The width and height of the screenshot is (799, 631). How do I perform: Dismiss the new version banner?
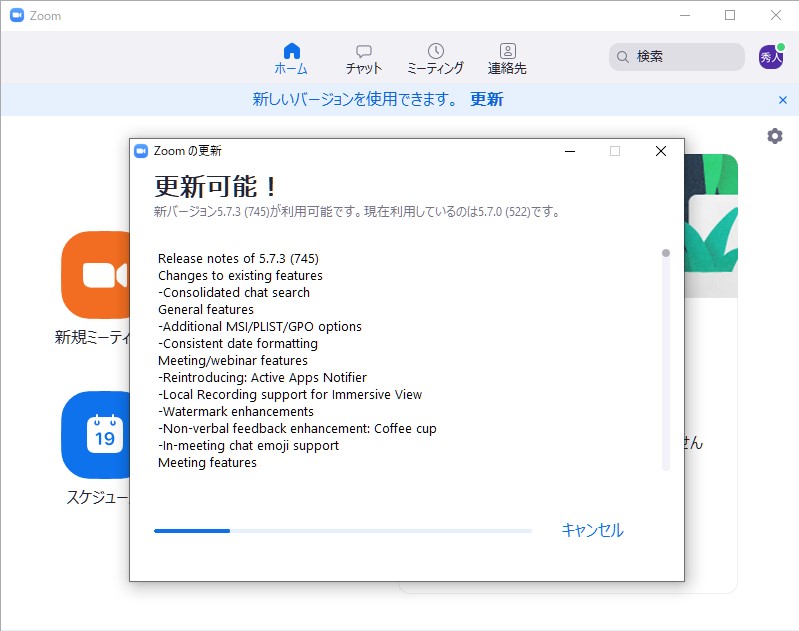(x=783, y=100)
